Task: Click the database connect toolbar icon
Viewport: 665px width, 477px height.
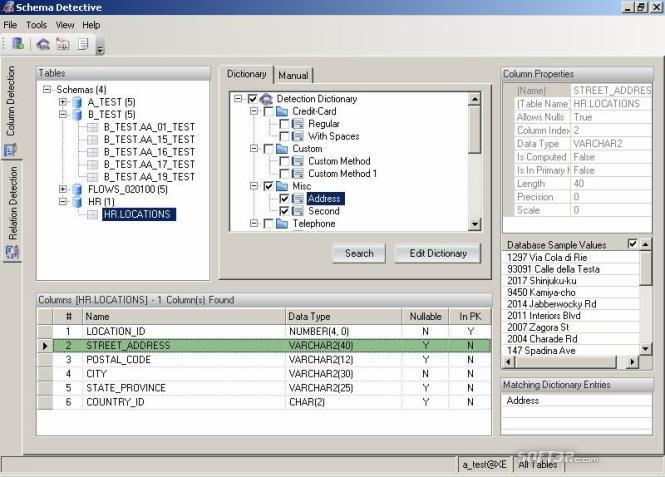Action: (18, 44)
